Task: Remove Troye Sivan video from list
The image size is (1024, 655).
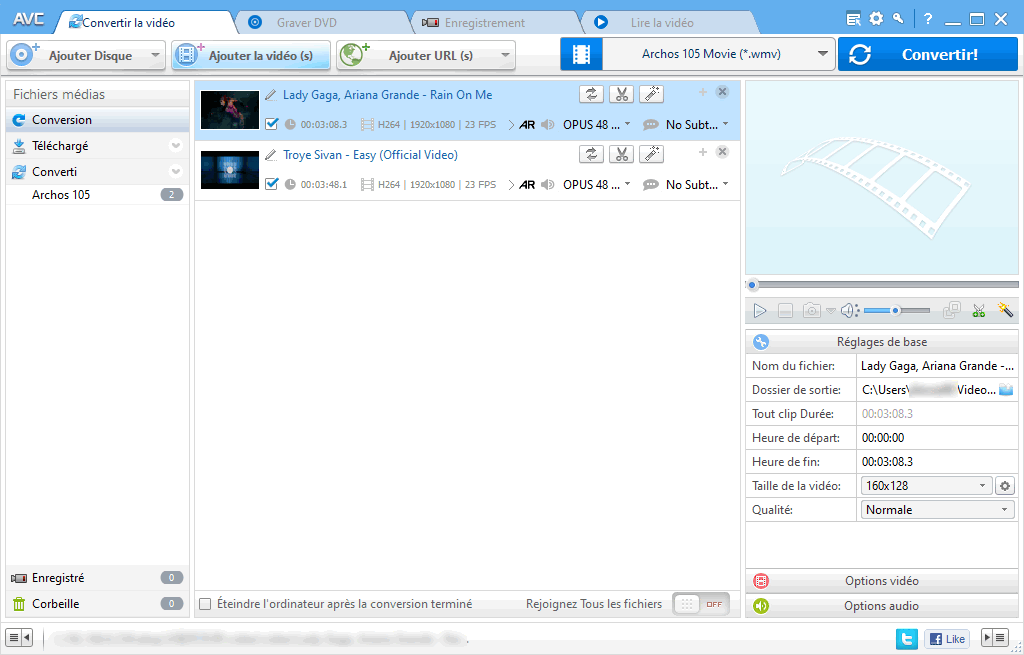Action: click(722, 152)
